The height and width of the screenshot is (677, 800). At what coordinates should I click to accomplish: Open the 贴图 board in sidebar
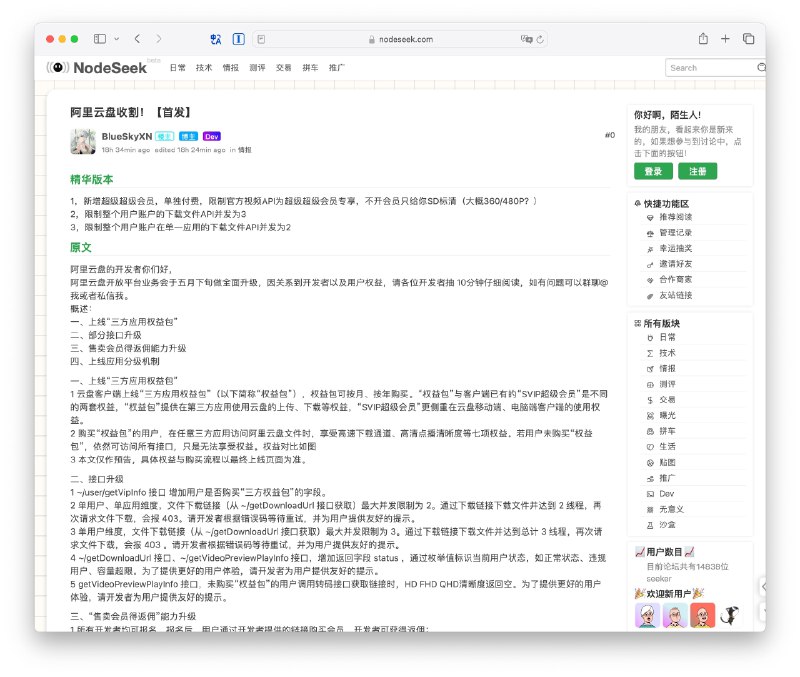click(667, 463)
